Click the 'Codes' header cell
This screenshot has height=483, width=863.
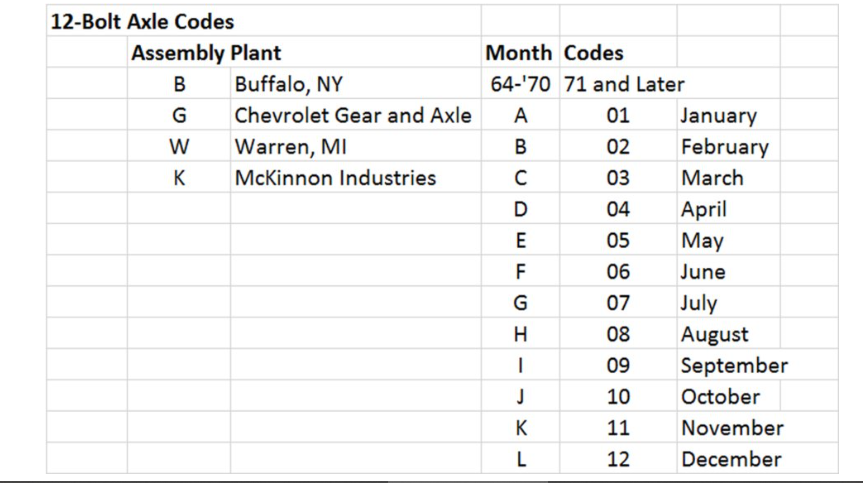pos(594,53)
